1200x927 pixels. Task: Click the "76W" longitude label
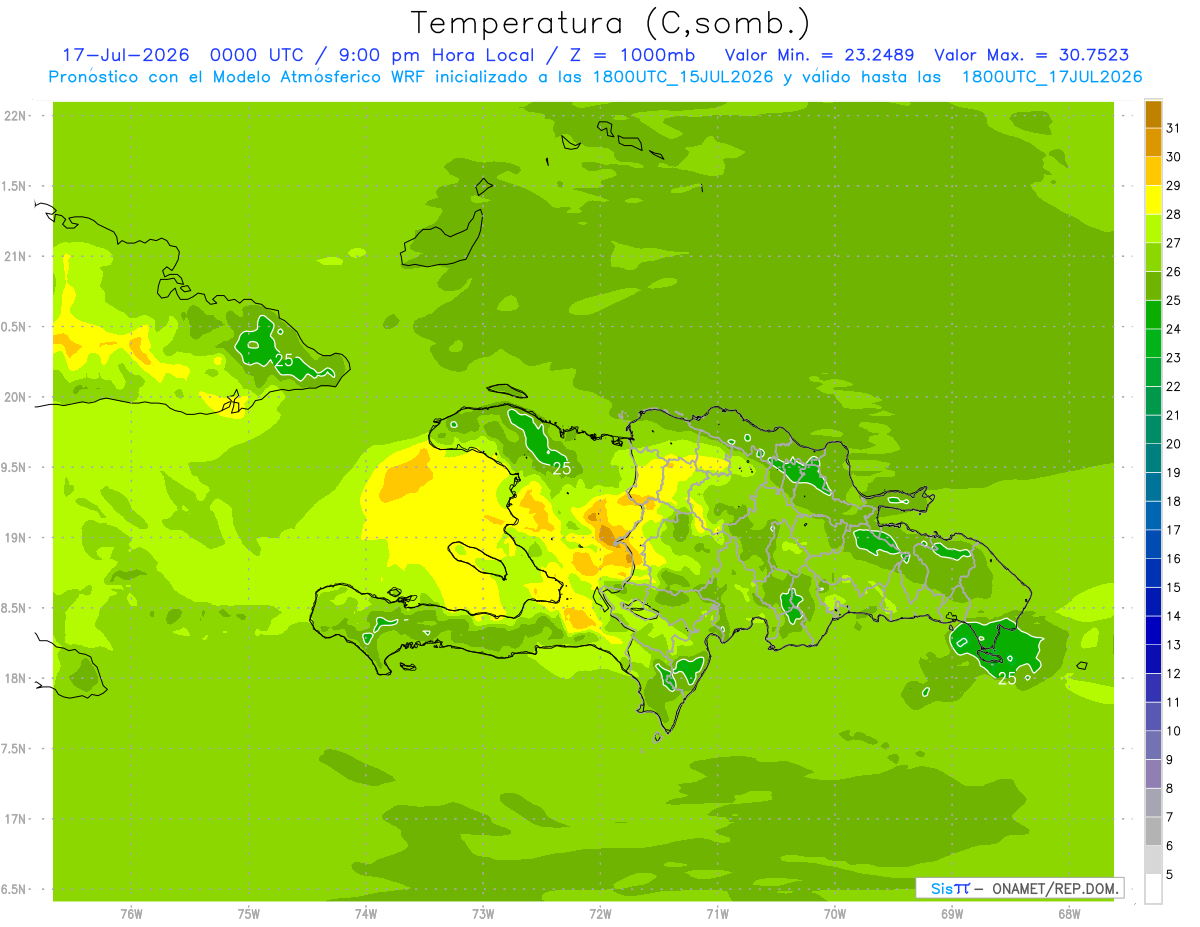tap(131, 914)
